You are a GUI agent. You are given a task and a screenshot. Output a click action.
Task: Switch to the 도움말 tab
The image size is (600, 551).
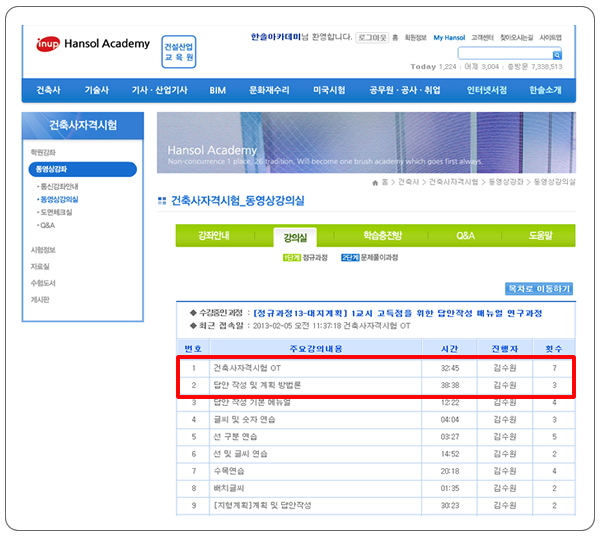click(x=540, y=236)
